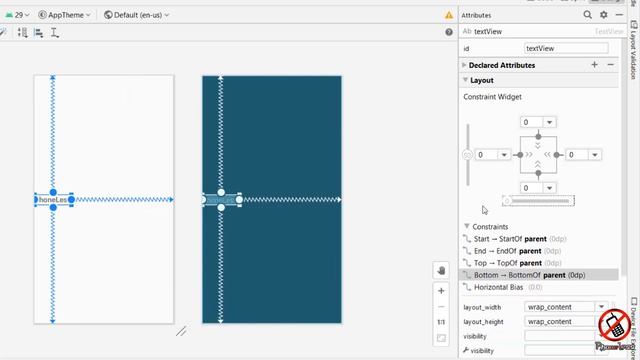The height and width of the screenshot is (360, 640).
Task: Click the right constraint anchor dot in widget
Action: click(x=557, y=155)
